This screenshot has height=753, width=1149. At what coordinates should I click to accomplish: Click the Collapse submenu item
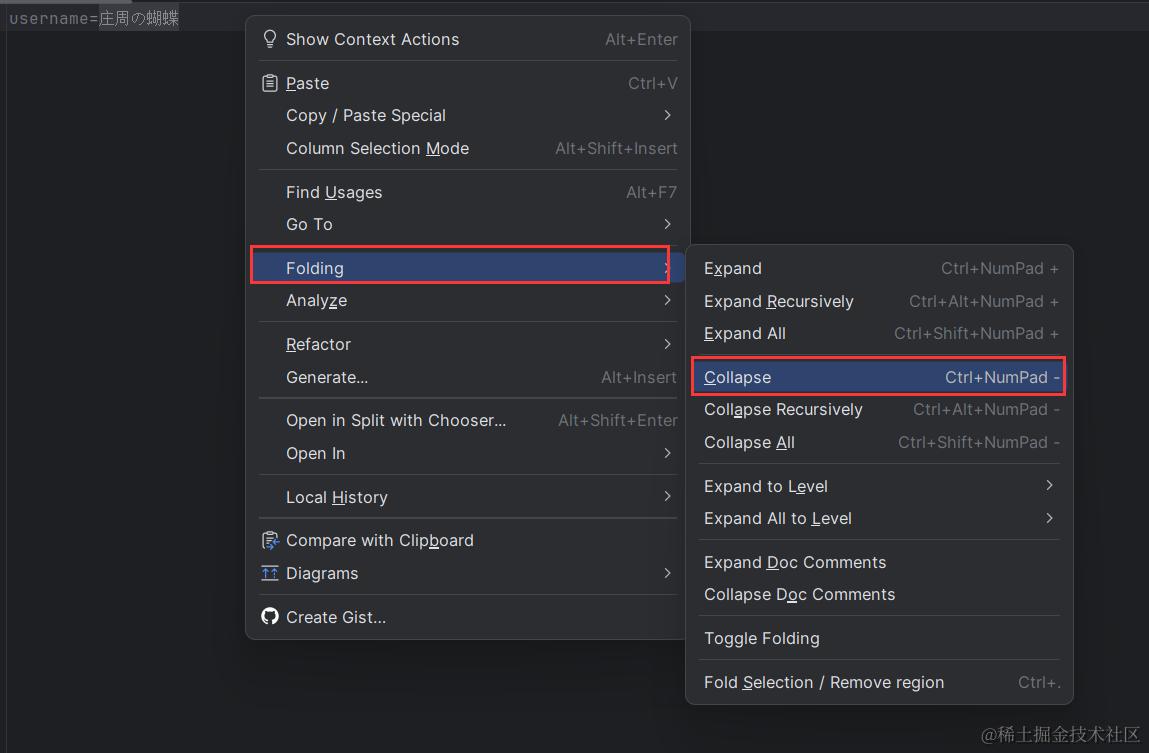pos(879,377)
